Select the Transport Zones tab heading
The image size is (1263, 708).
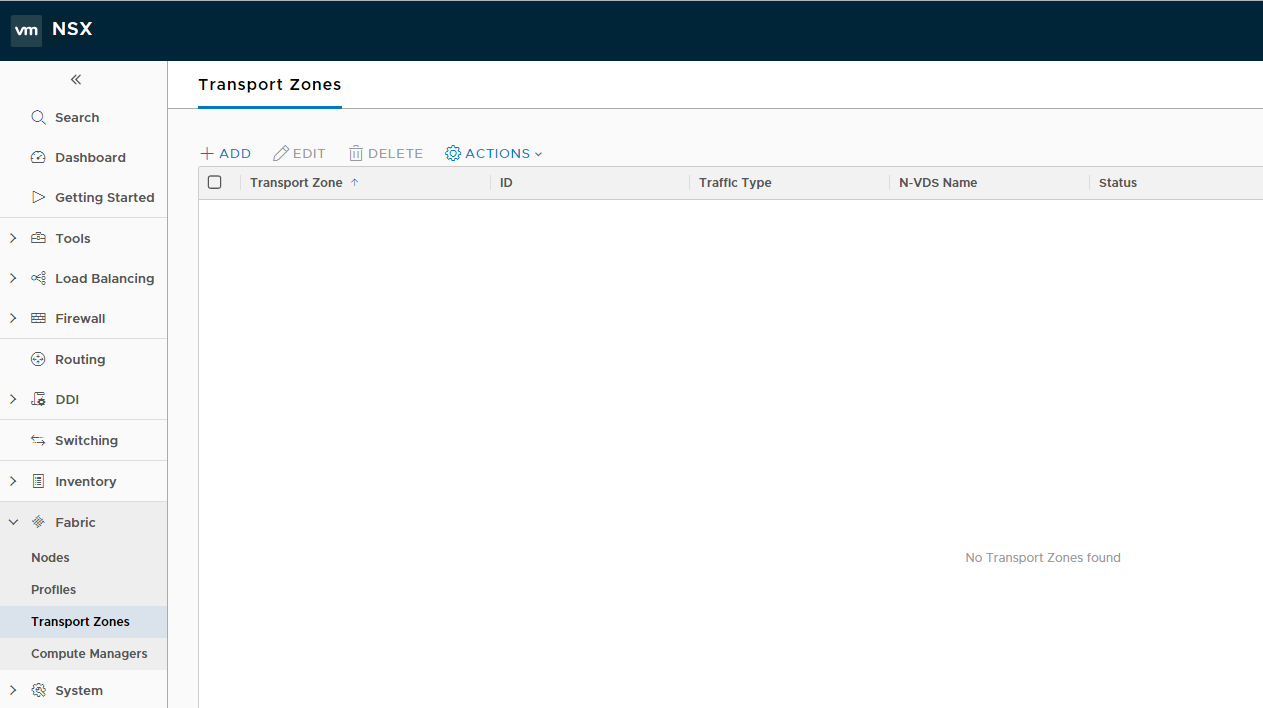click(x=269, y=85)
